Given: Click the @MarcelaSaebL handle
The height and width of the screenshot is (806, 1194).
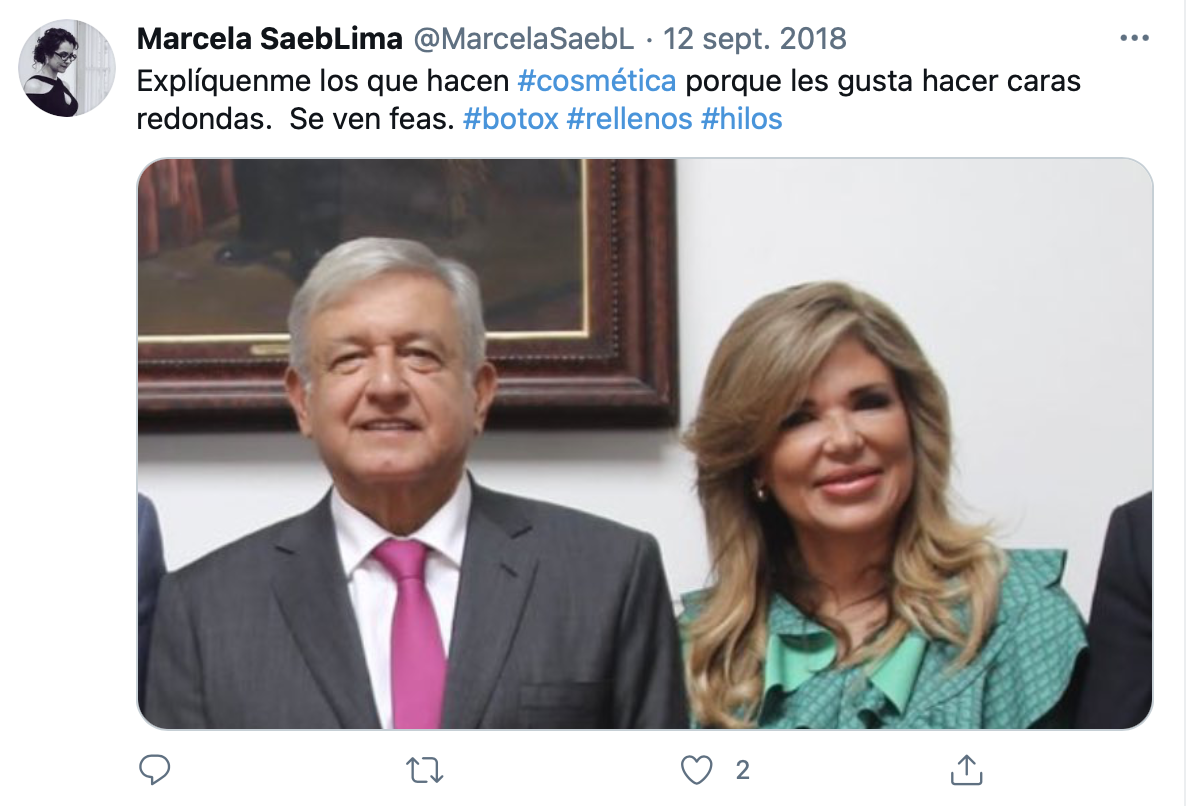Looking at the screenshot, I should [x=524, y=39].
